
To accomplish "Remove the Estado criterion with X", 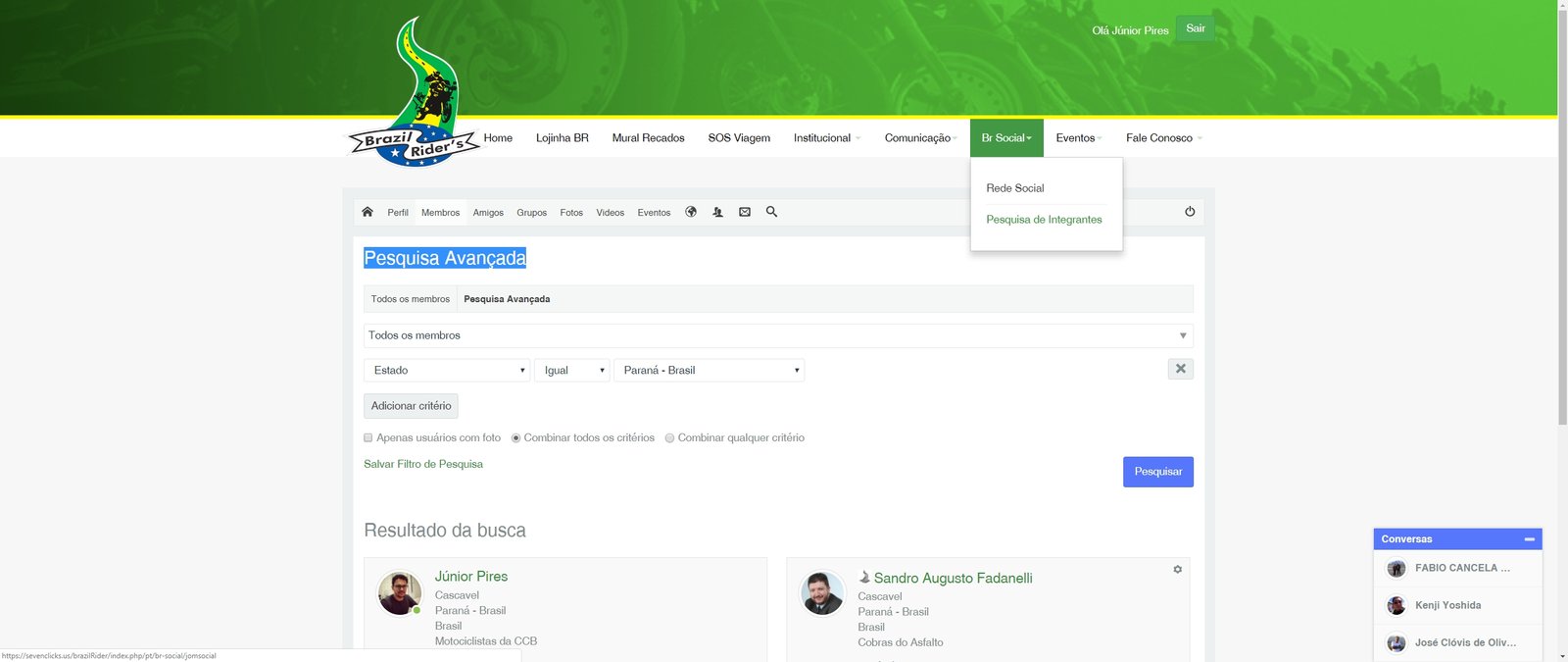I will click(x=1181, y=369).
